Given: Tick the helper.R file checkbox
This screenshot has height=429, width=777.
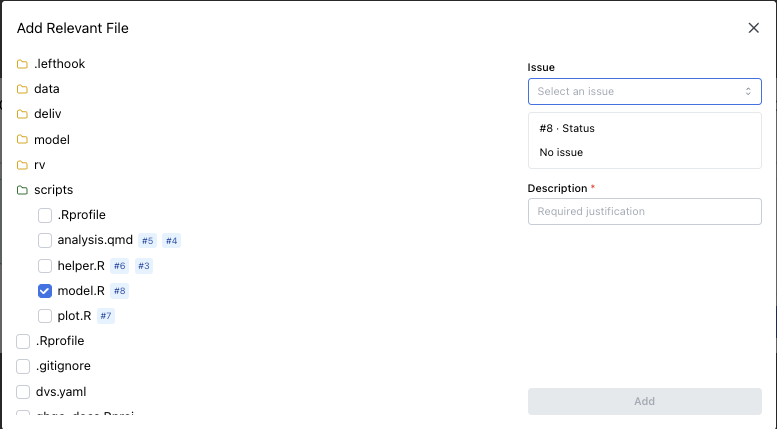Looking at the screenshot, I should [x=45, y=266].
